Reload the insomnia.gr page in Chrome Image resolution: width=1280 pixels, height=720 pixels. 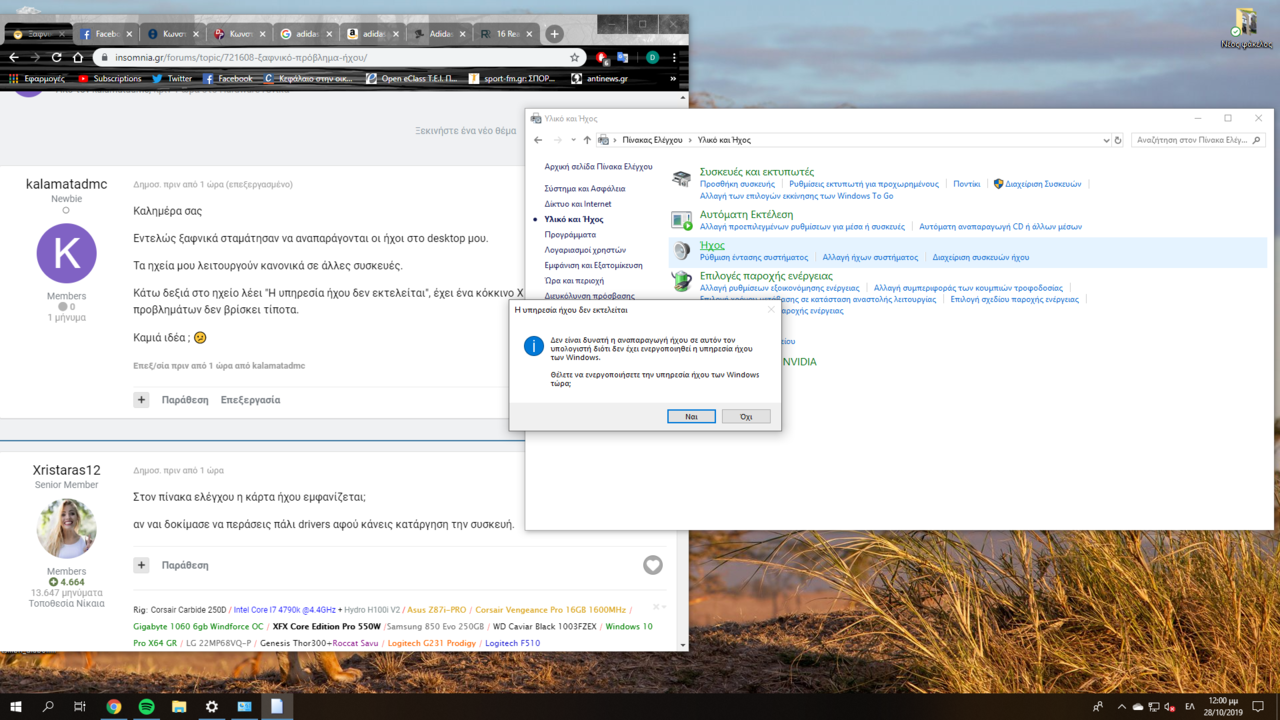click(x=56, y=57)
